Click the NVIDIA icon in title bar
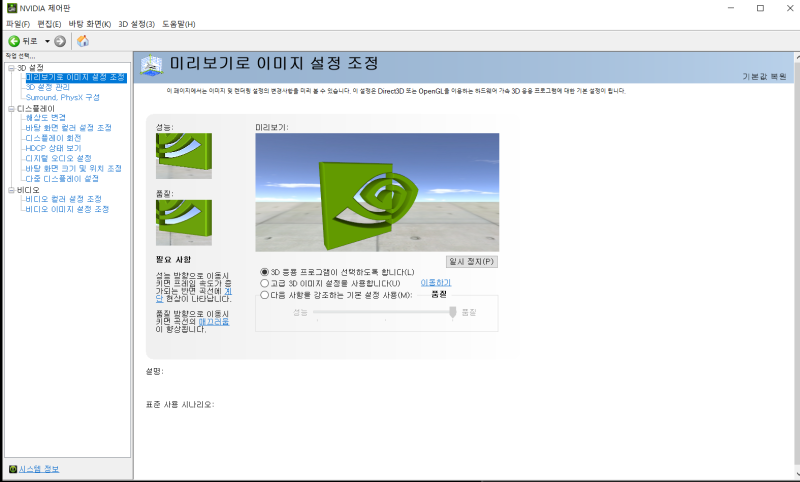800x482 pixels. (x=11, y=8)
